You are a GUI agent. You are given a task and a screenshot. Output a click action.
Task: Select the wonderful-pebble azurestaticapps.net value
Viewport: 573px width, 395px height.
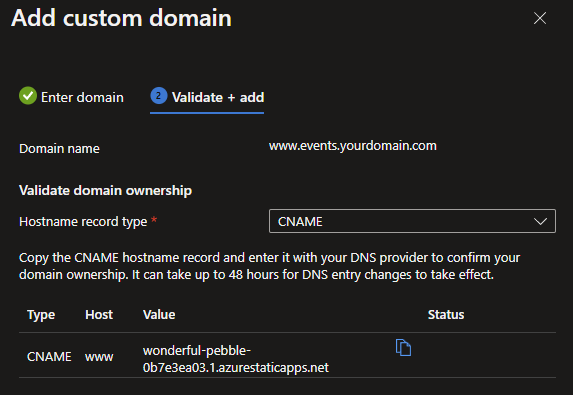[236, 359]
